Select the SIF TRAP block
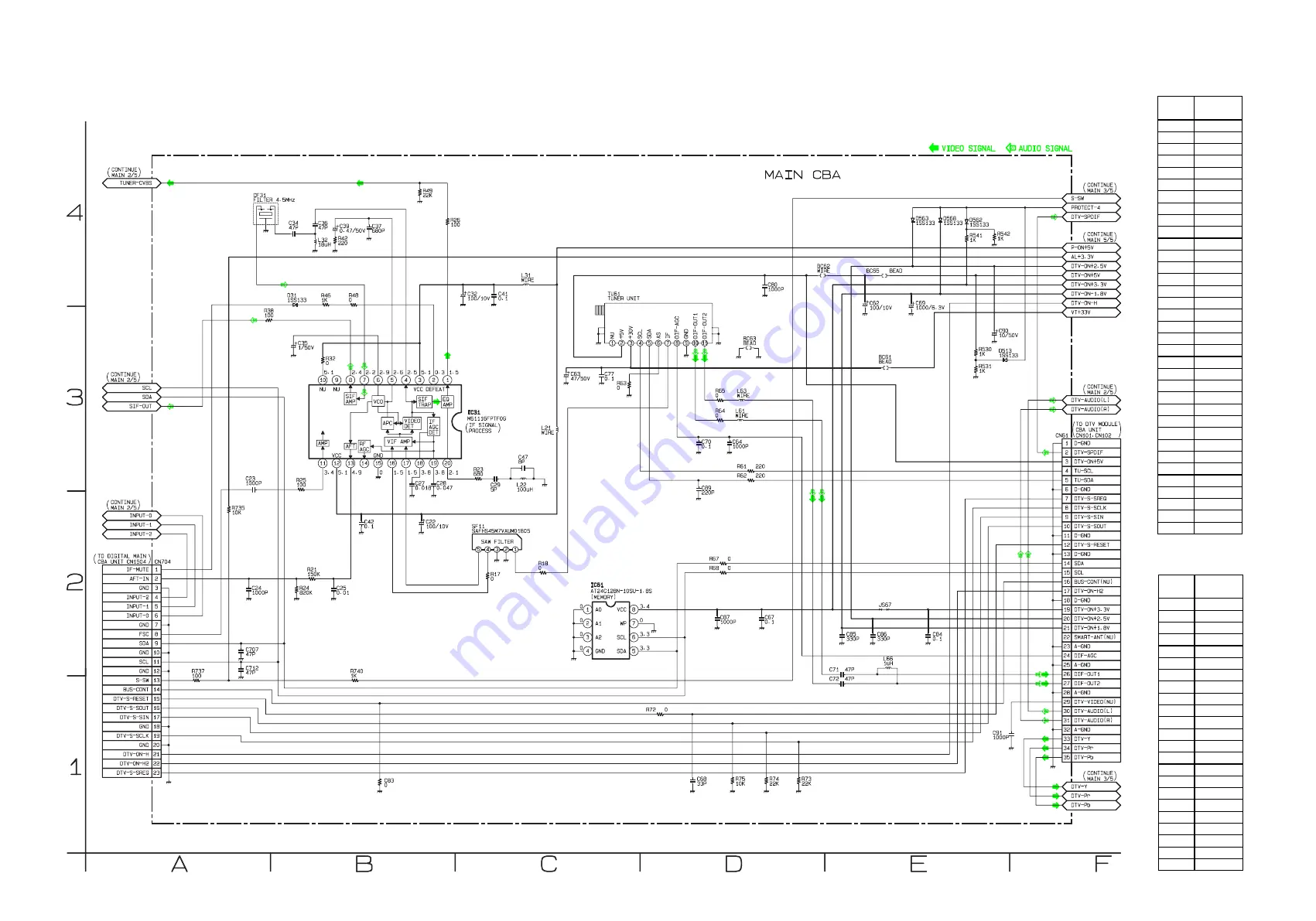Image resolution: width=1316 pixels, height=921 pixels. pos(423,402)
